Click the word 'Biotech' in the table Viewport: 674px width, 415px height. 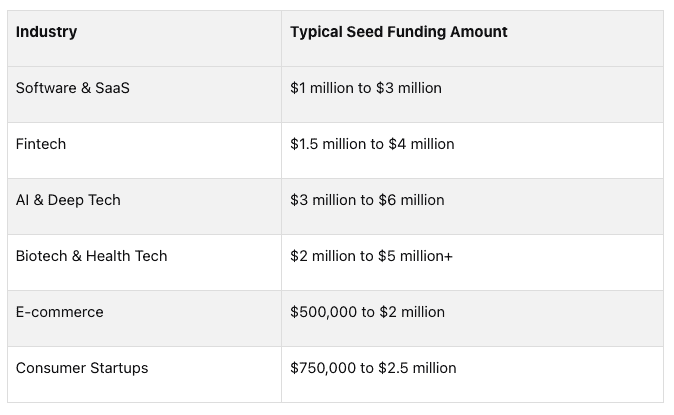[41, 256]
